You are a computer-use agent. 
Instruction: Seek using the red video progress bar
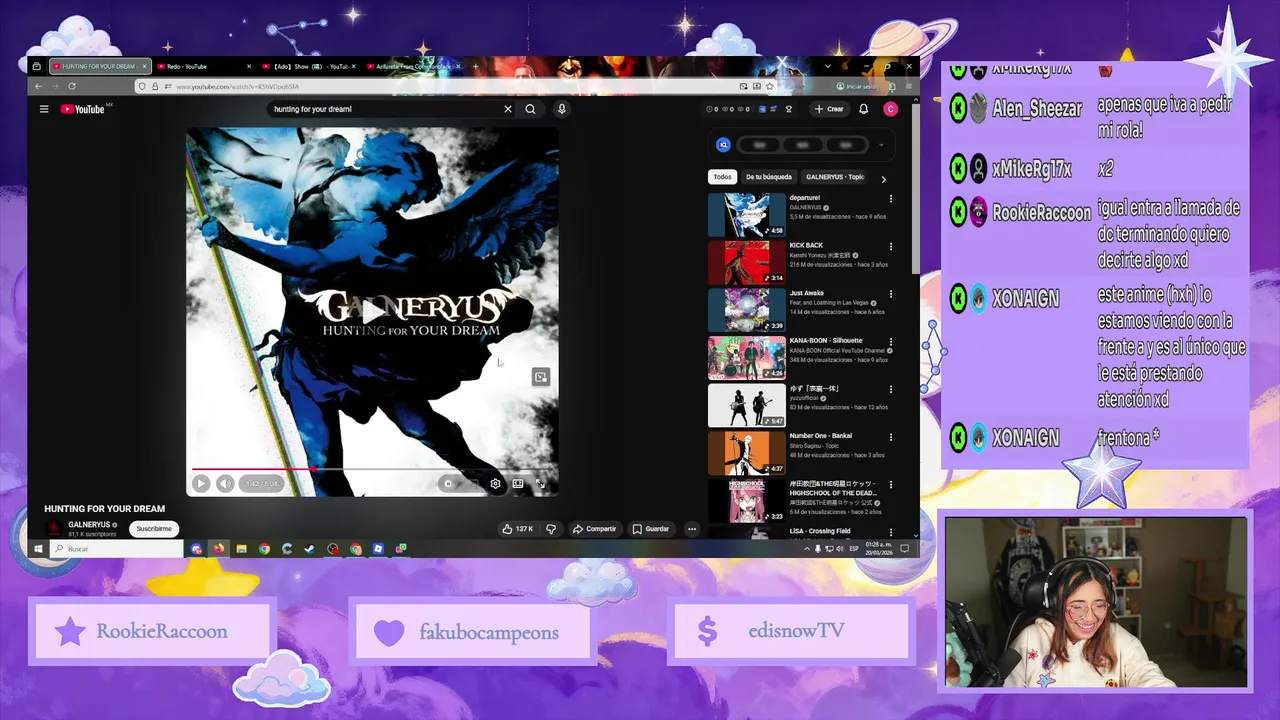[372, 468]
